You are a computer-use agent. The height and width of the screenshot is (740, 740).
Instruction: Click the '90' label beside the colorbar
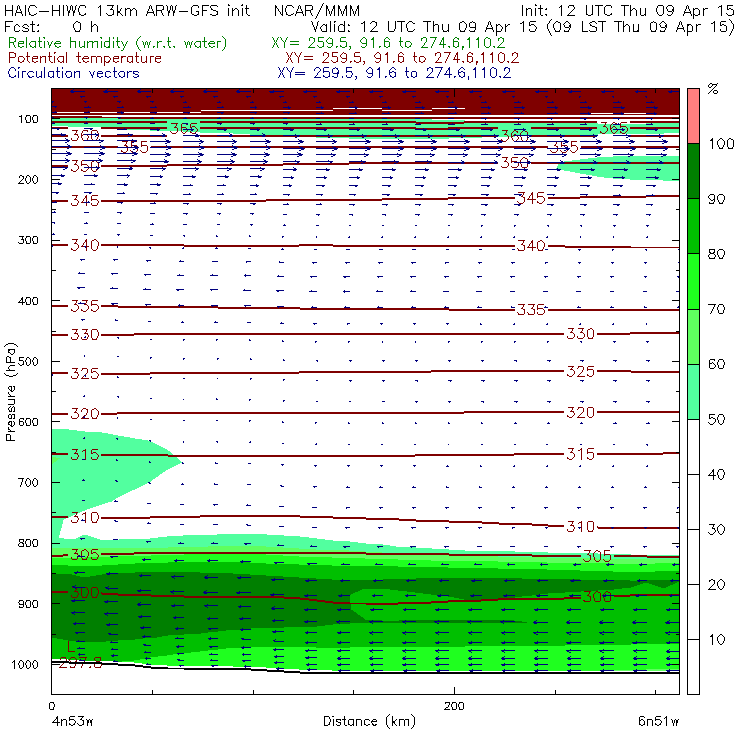tap(716, 199)
